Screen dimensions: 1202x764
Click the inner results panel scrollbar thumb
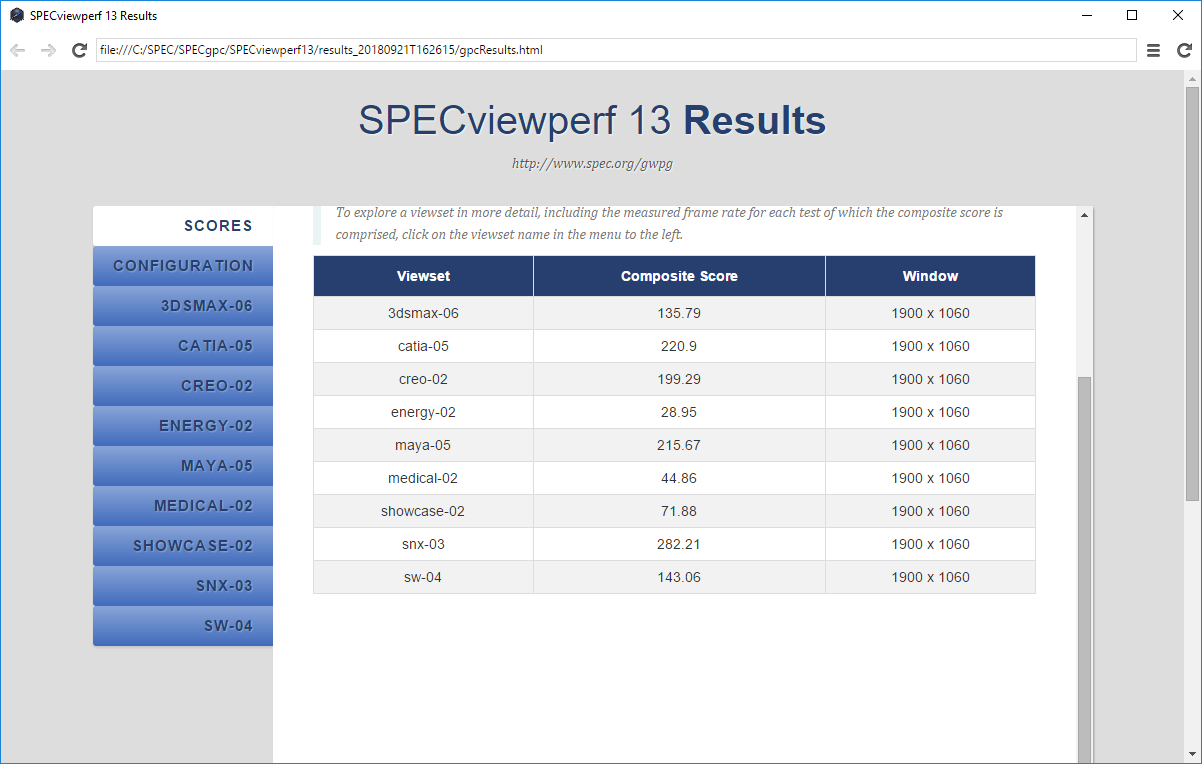1085,570
